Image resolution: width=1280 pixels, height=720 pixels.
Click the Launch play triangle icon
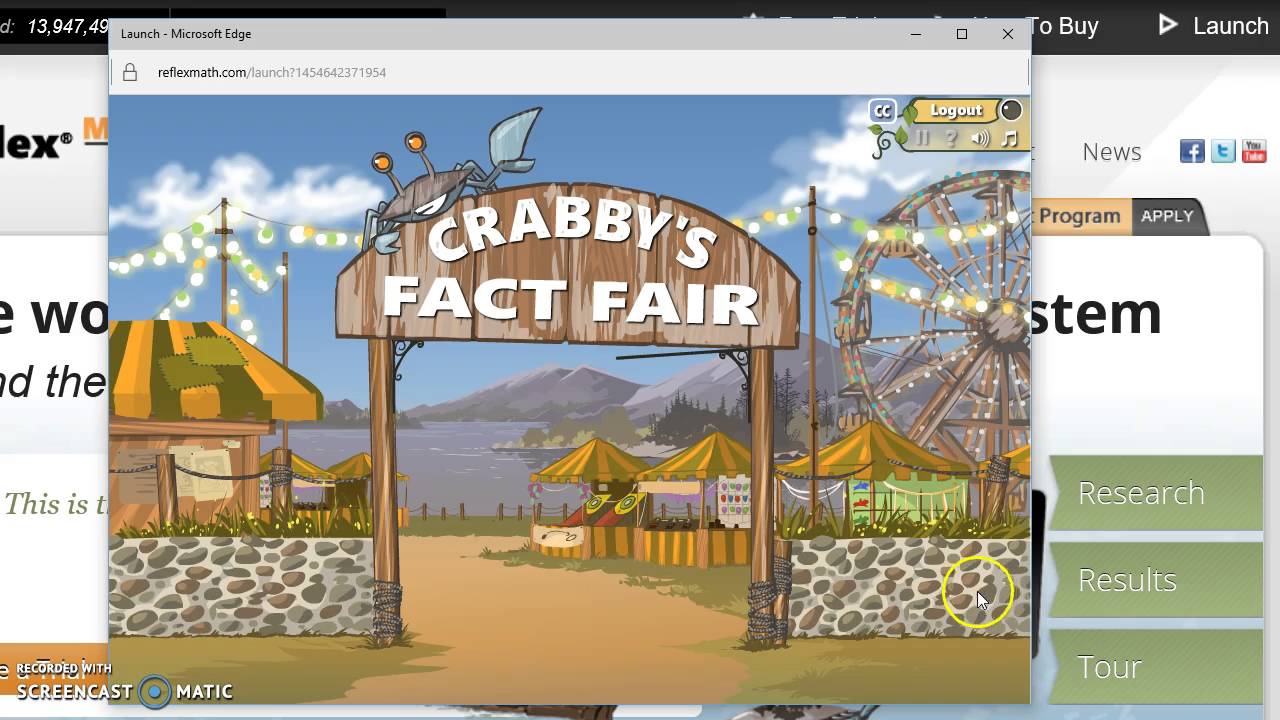click(x=1167, y=25)
